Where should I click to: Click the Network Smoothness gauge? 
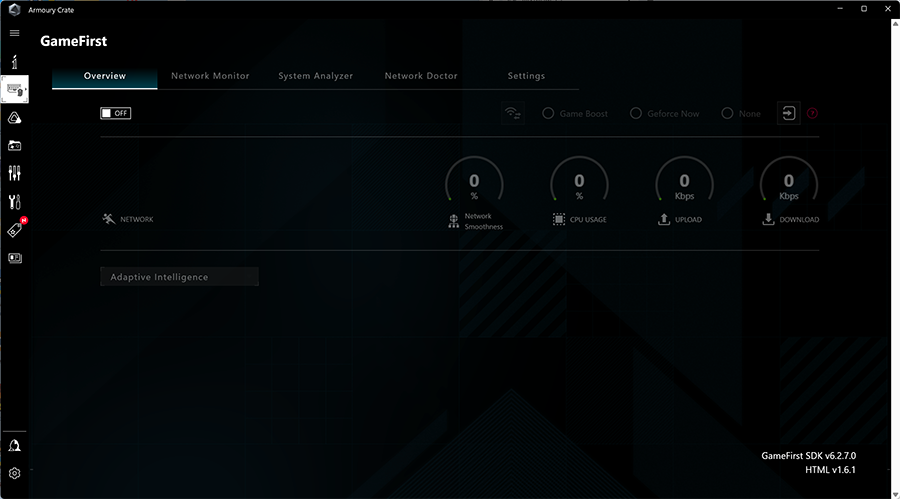(x=474, y=179)
